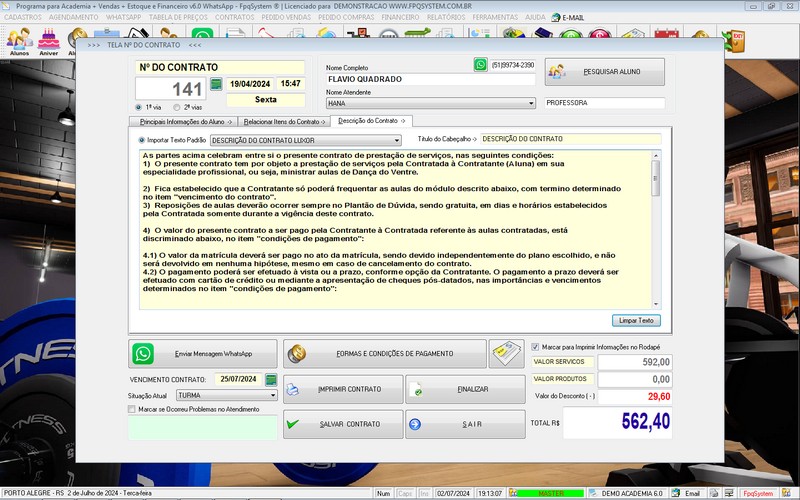Screen dimensions: 800x500
Task: Click the contract date field 19/04/2024
Action: click(x=250, y=84)
